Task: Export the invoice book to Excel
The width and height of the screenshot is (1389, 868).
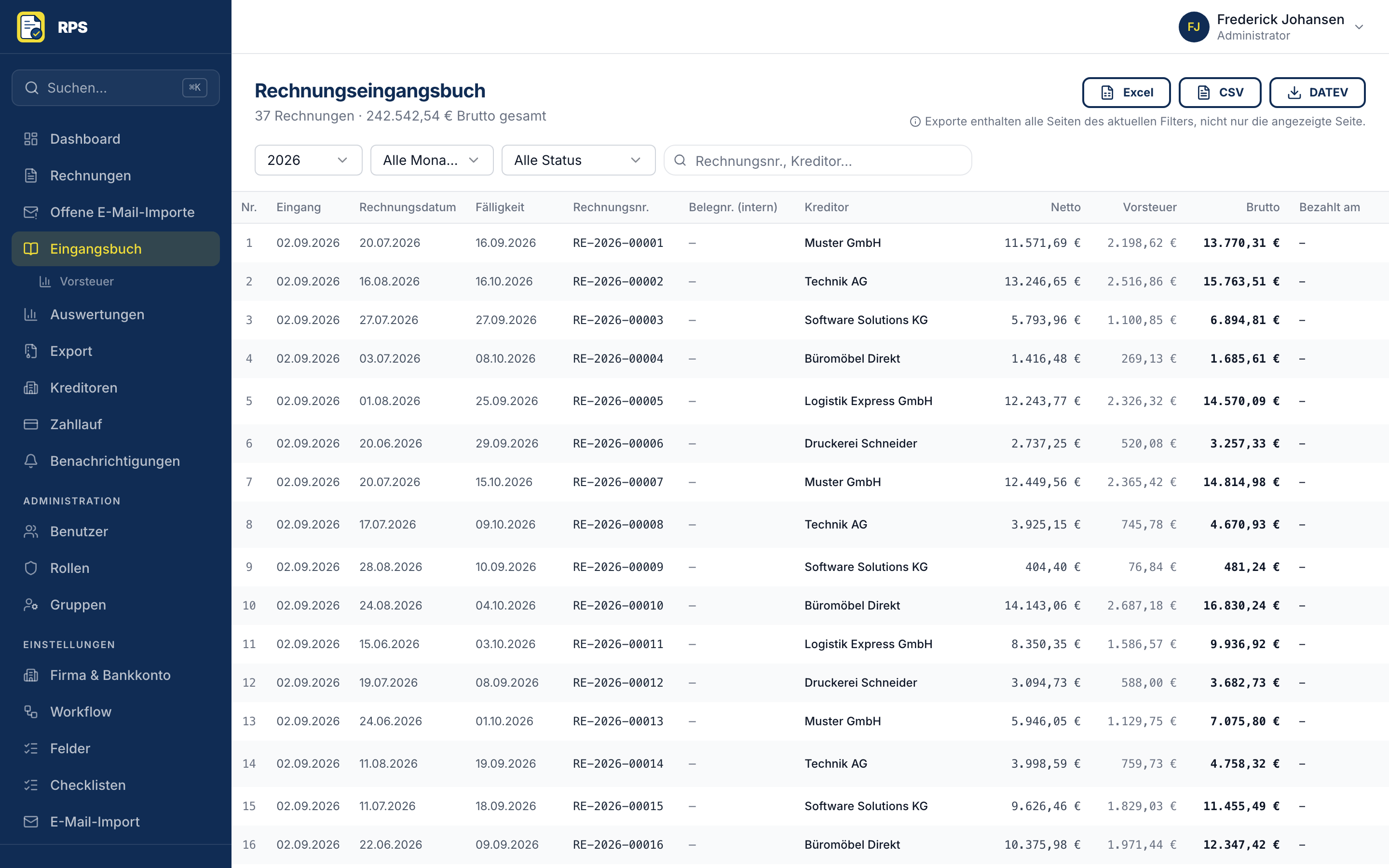Action: (x=1126, y=93)
